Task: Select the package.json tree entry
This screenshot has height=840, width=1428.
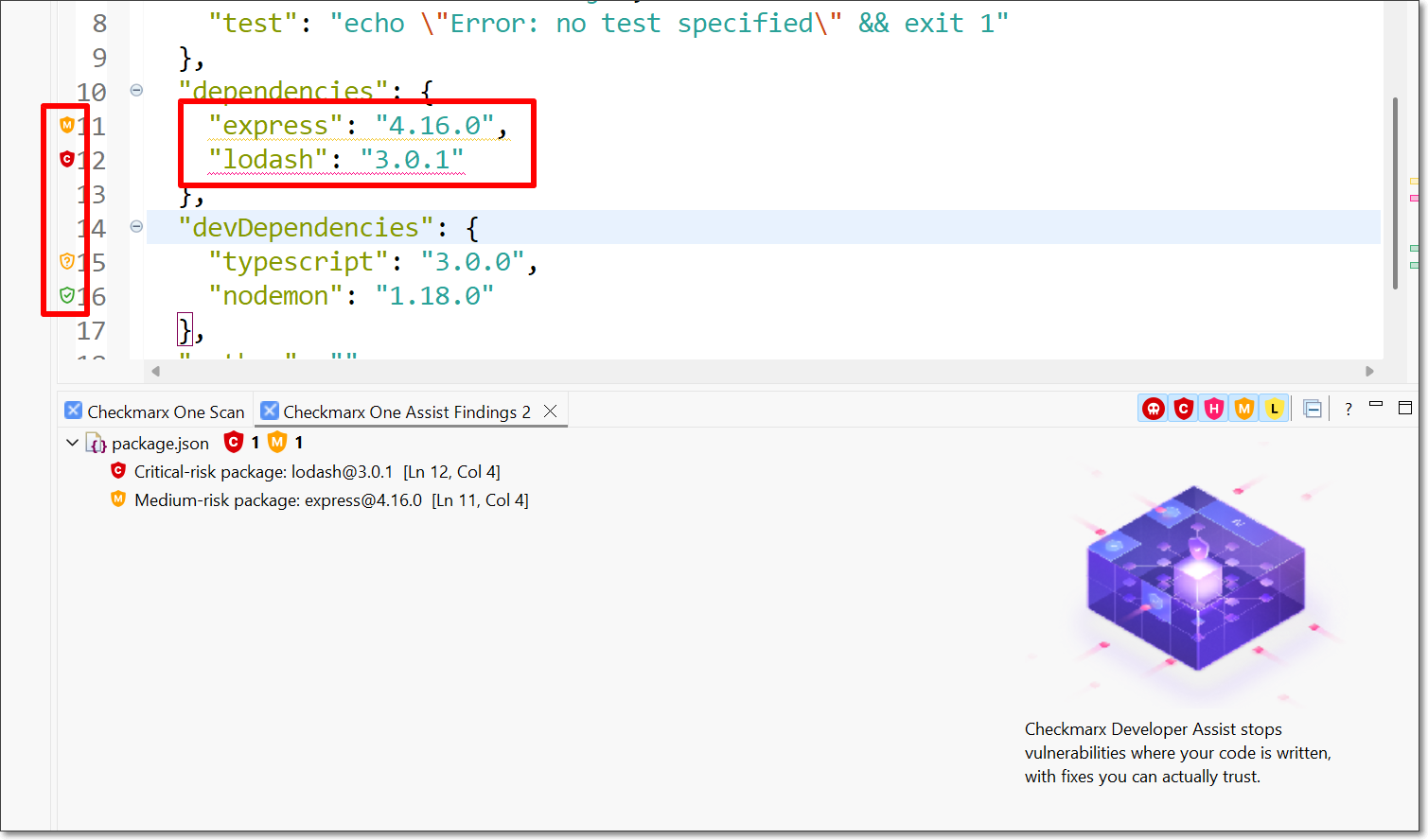Action: pos(160,443)
